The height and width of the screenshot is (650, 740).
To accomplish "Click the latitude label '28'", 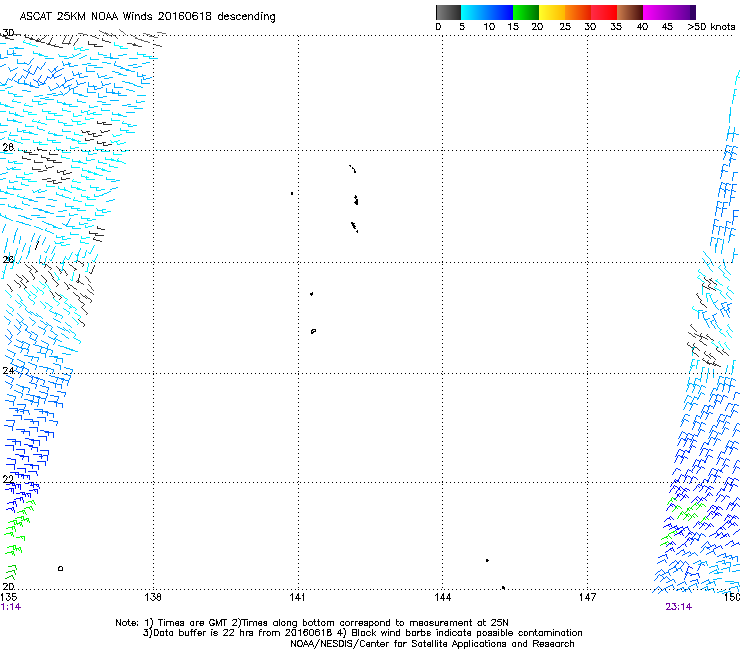I will click(8, 147).
